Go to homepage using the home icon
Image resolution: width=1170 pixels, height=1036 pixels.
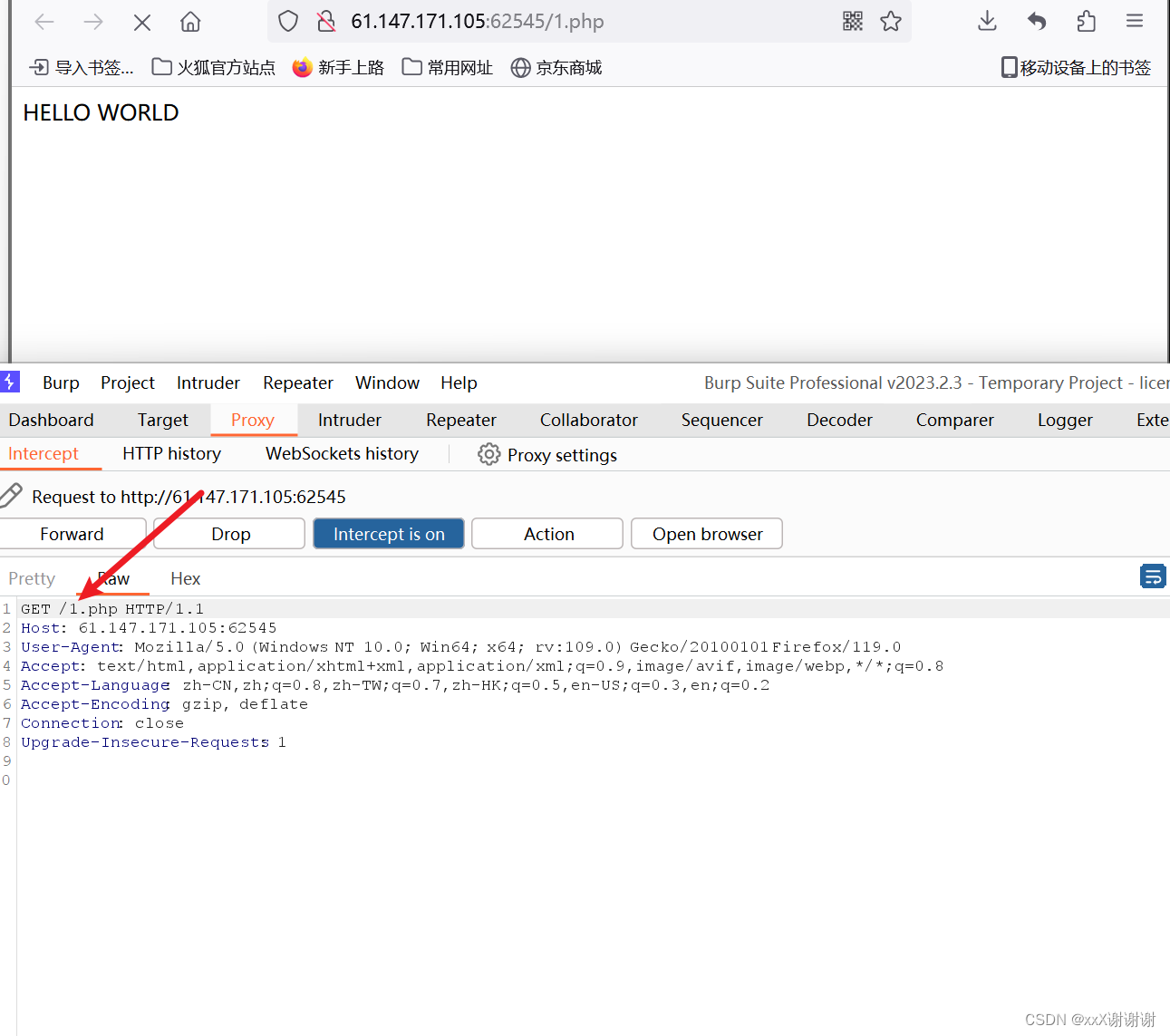click(x=189, y=21)
